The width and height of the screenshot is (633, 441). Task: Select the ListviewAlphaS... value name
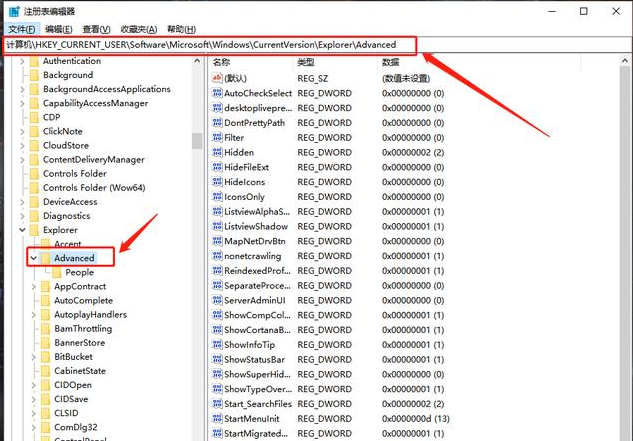(257, 212)
